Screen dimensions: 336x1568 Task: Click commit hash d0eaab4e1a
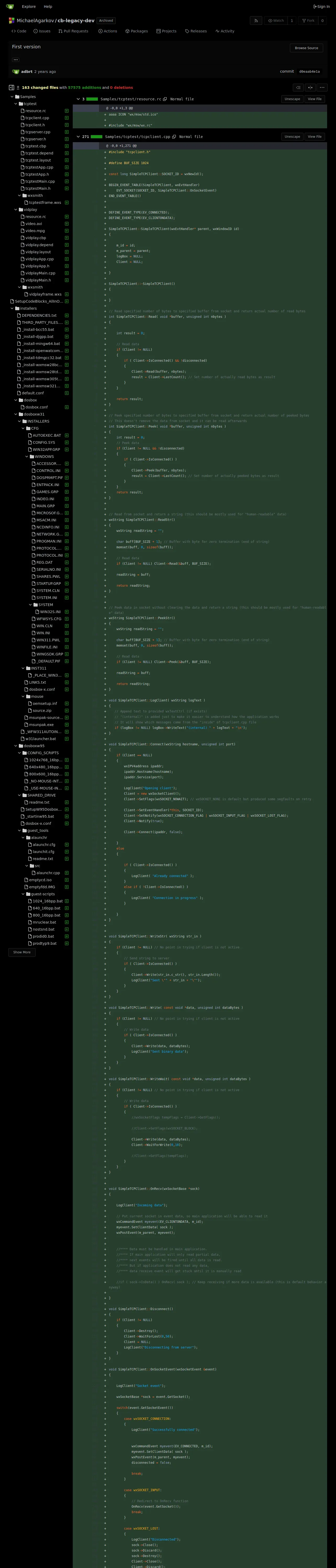coord(309,72)
